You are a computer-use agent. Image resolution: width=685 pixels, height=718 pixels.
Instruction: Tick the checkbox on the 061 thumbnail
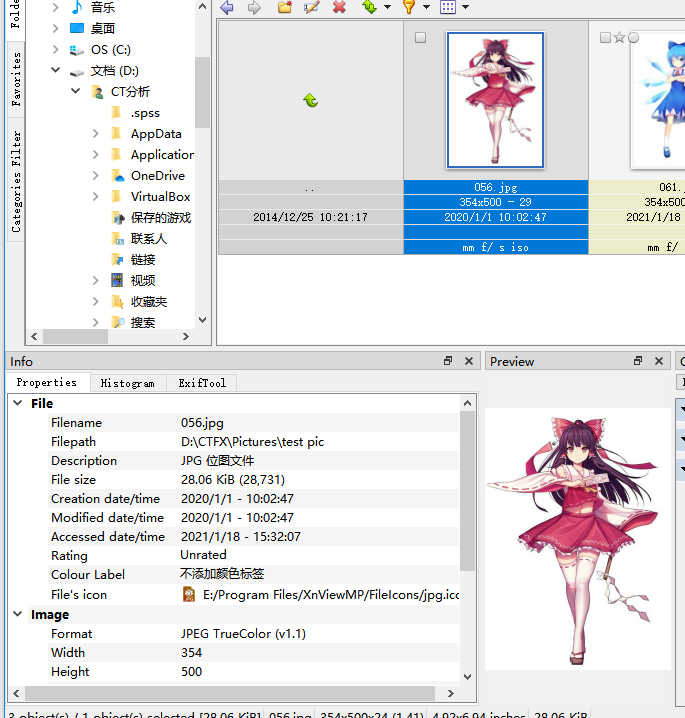click(605, 38)
